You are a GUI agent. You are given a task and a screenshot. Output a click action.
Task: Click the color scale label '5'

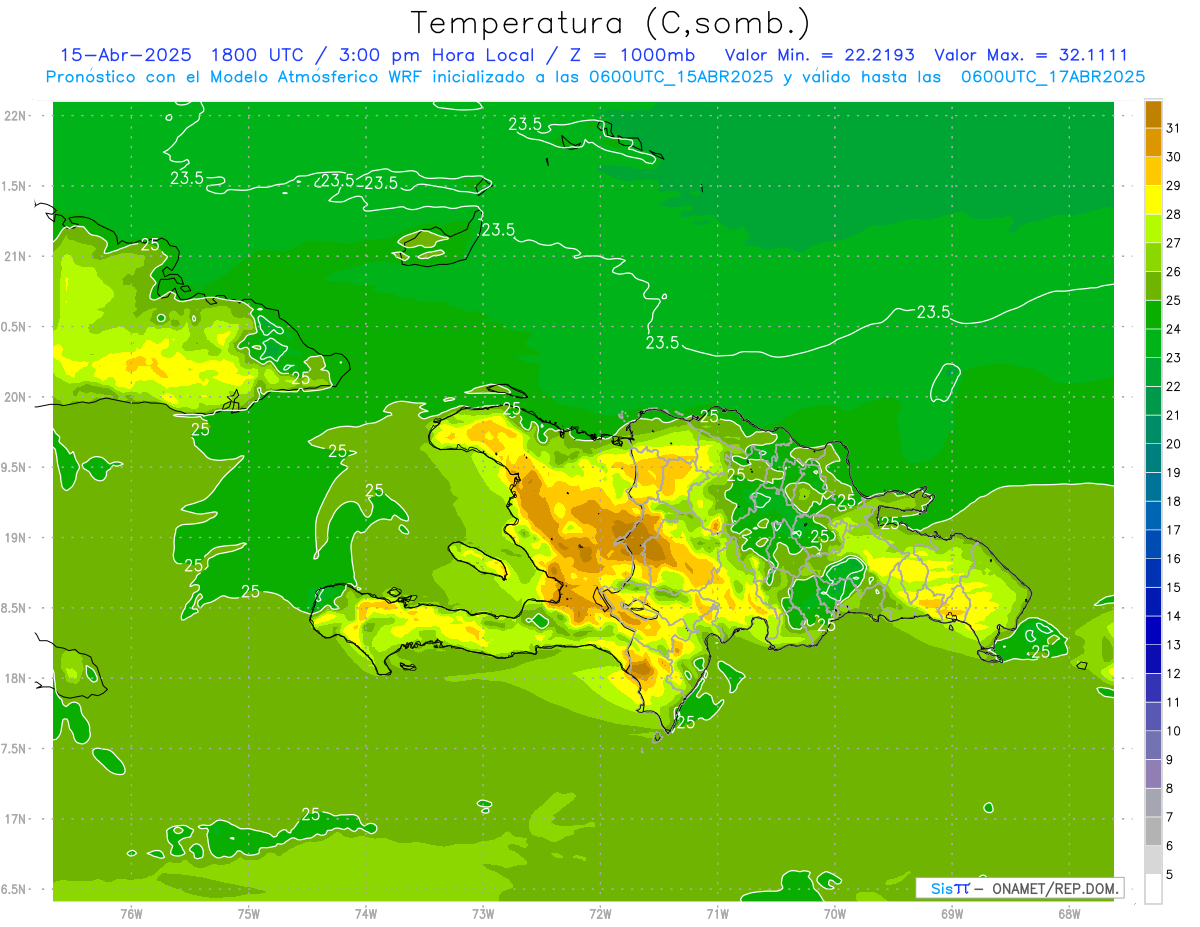point(1170,874)
